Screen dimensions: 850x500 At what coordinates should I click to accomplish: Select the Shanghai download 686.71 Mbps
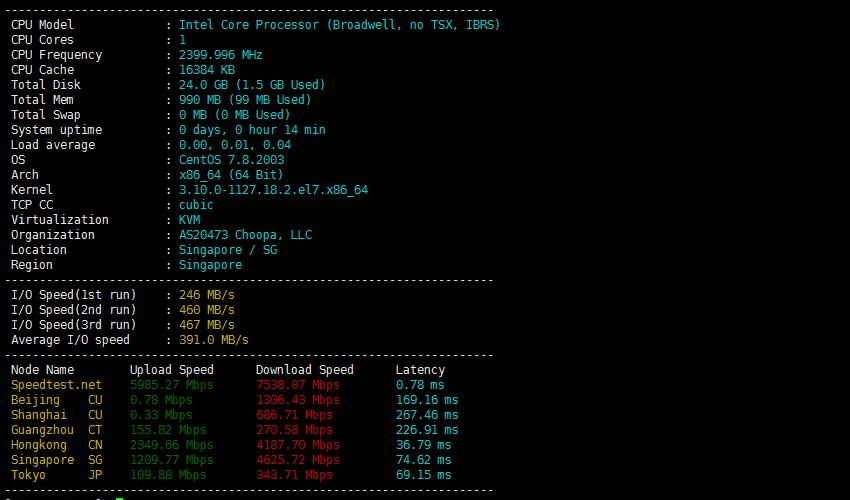tap(294, 415)
